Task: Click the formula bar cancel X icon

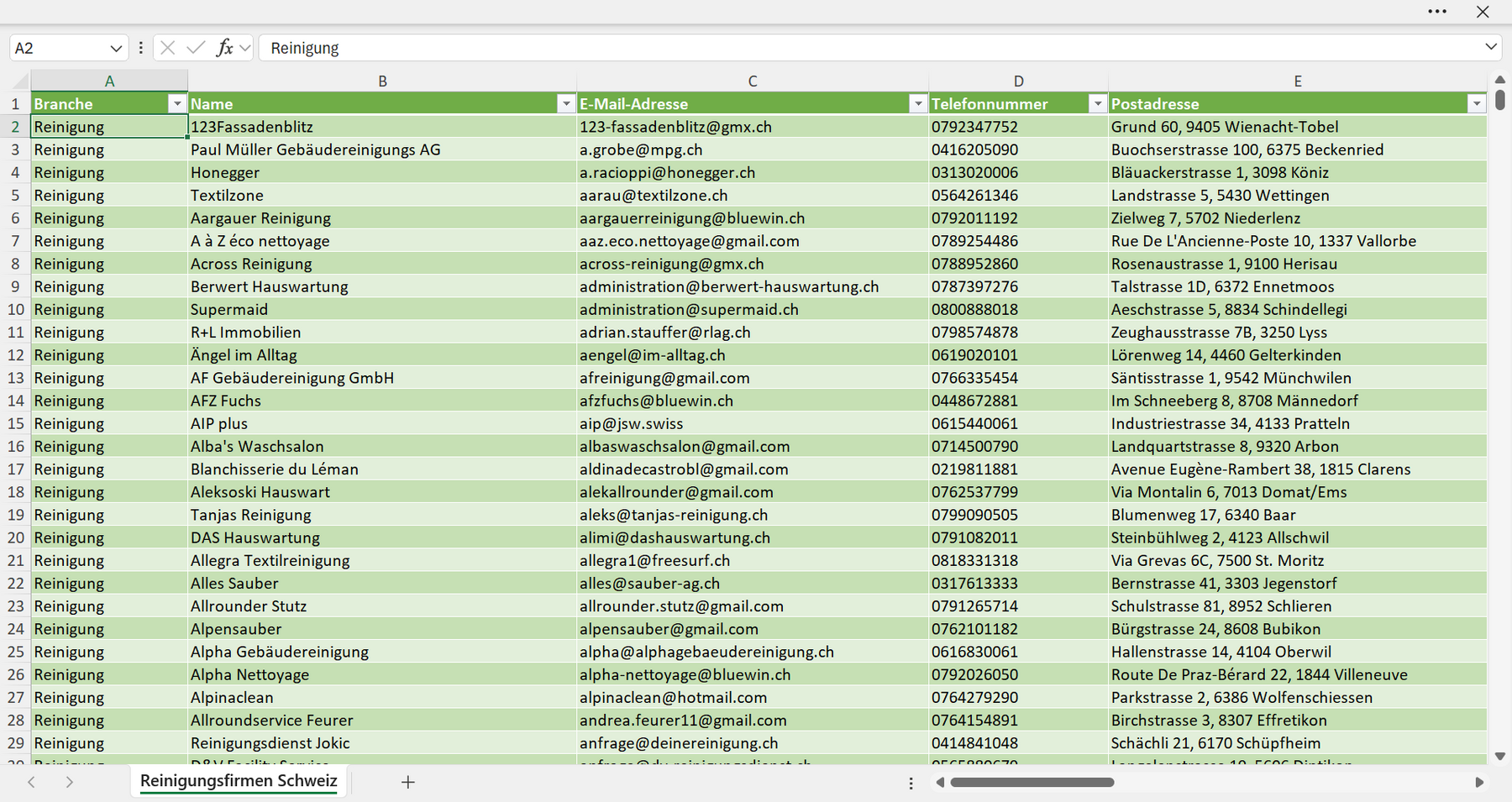Action: pos(167,48)
